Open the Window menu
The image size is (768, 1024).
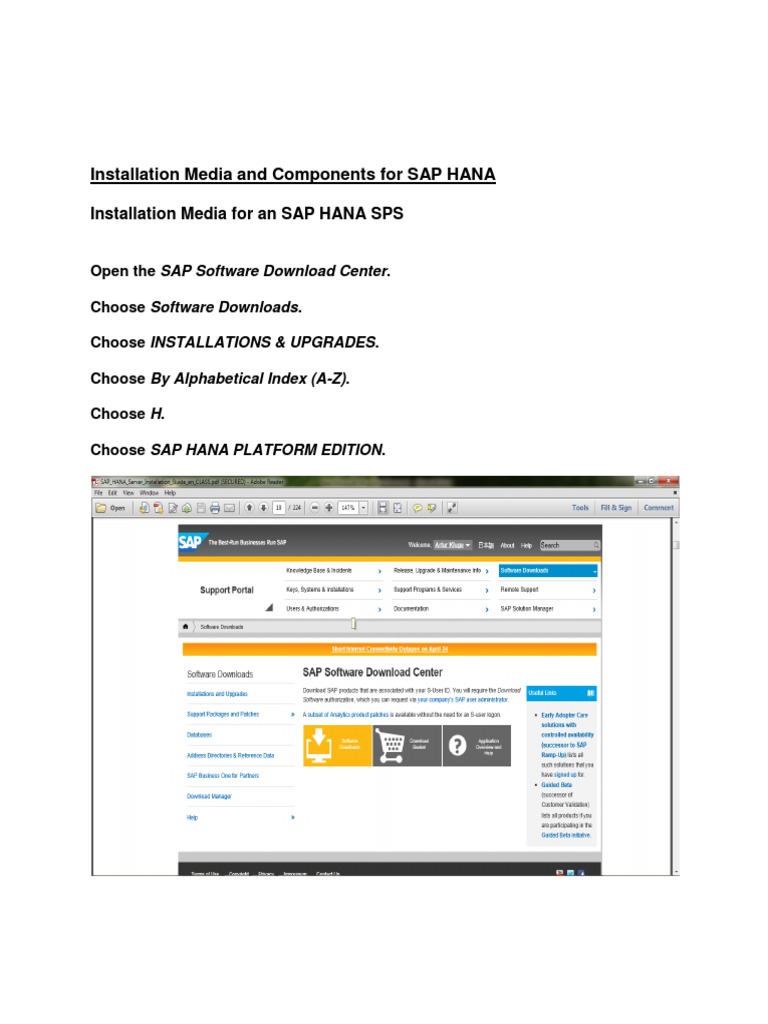click(150, 493)
